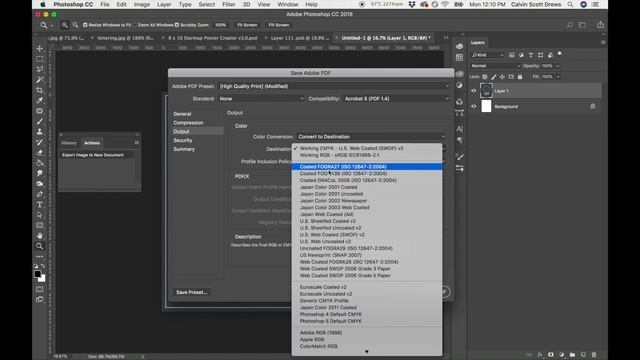640x360 pixels.
Task: Toggle lock transparent pixels
Action: [x=484, y=77]
